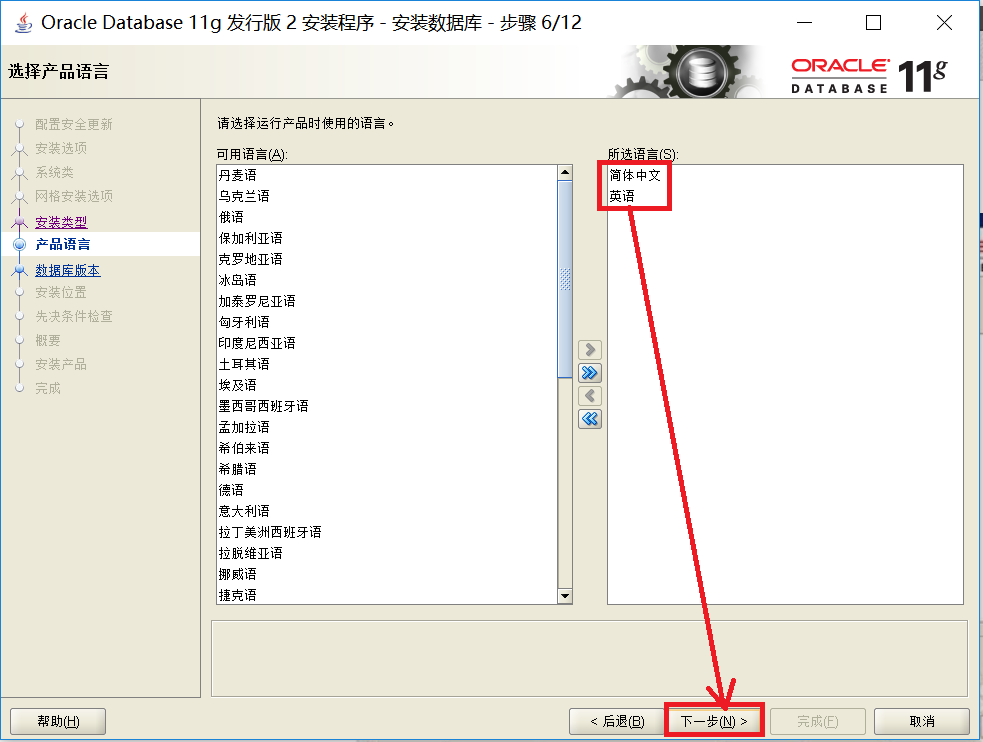Select 丹麦语 in available languages
The width and height of the screenshot is (983, 742).
pos(387,175)
